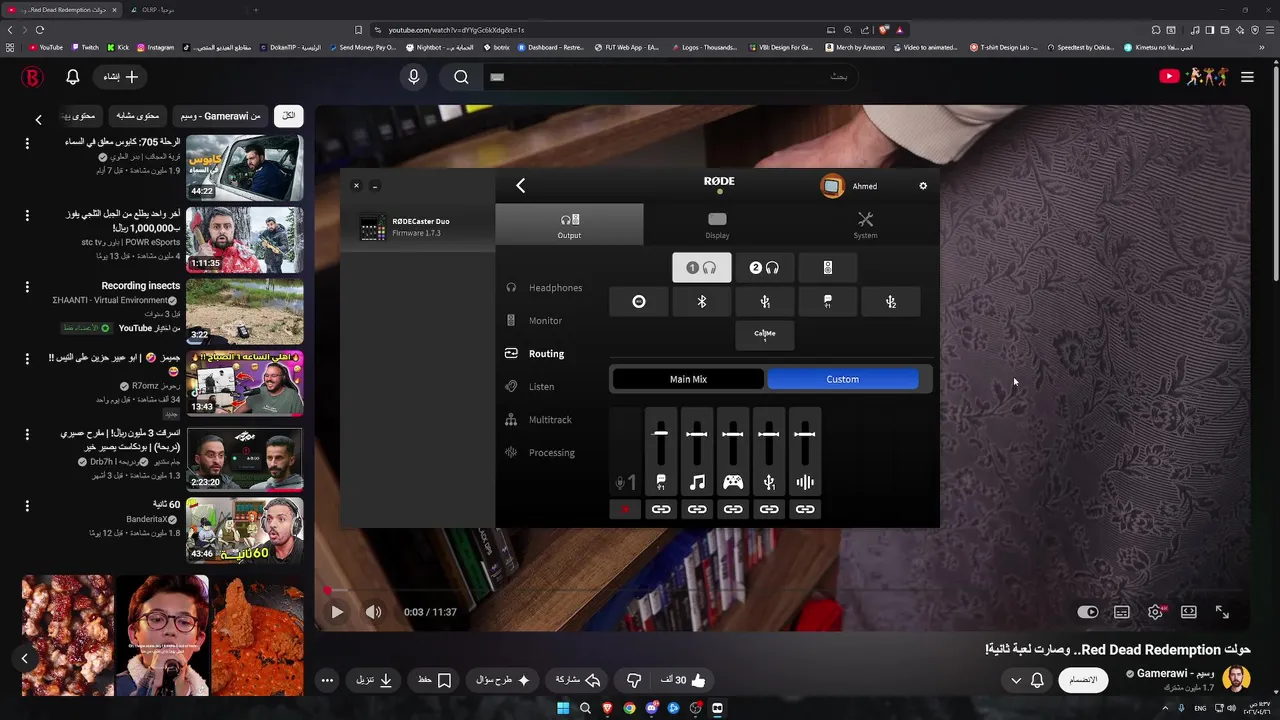Open the YouTube hamburger menu
1280x720 pixels.
coord(1247,77)
